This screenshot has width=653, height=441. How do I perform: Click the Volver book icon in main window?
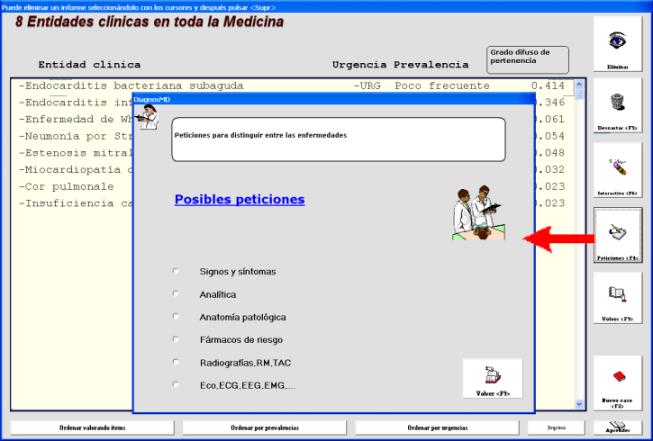point(617,297)
